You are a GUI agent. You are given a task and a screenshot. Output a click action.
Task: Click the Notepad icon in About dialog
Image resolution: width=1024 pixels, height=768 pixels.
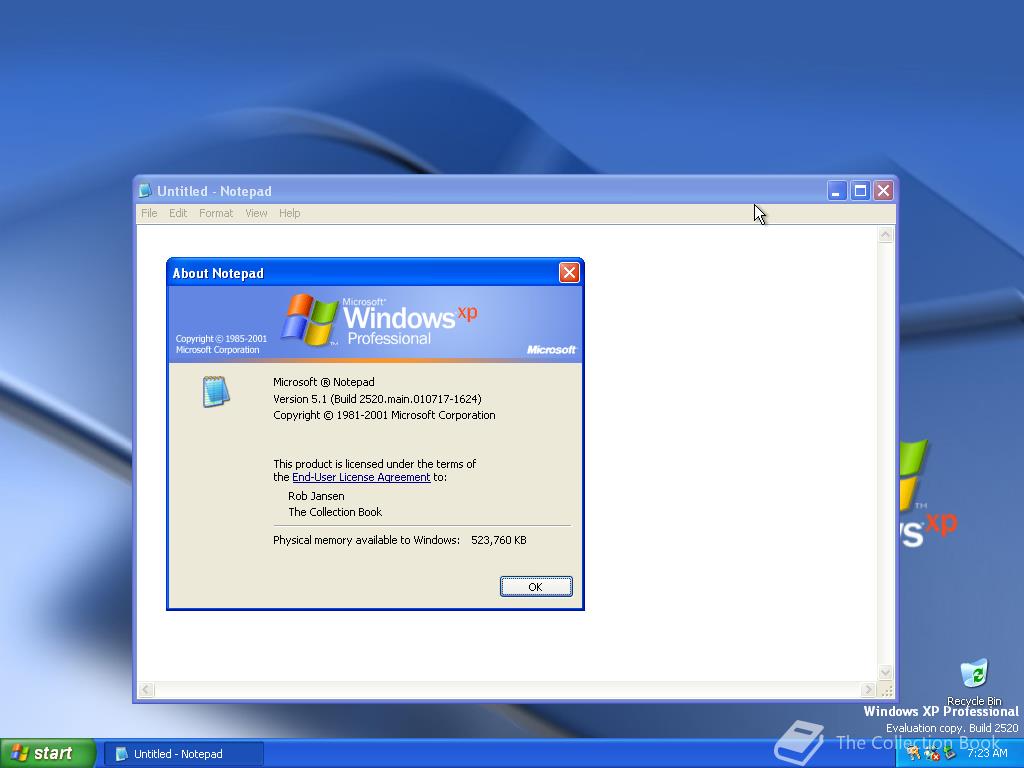tap(216, 391)
